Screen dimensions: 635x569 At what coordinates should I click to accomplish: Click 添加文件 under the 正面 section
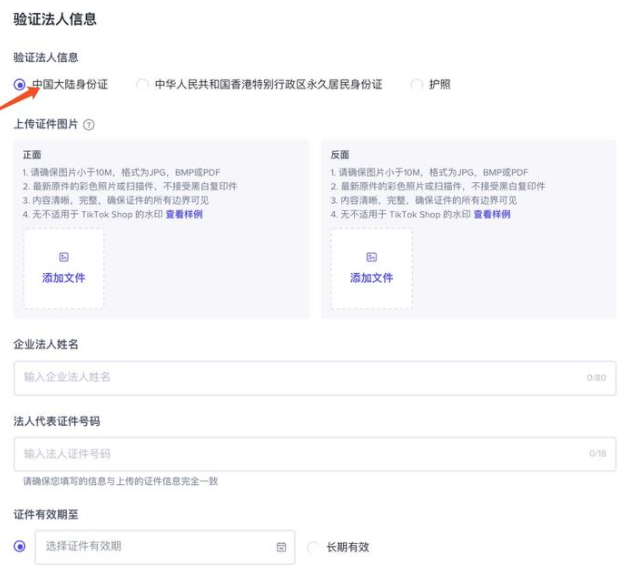click(64, 278)
